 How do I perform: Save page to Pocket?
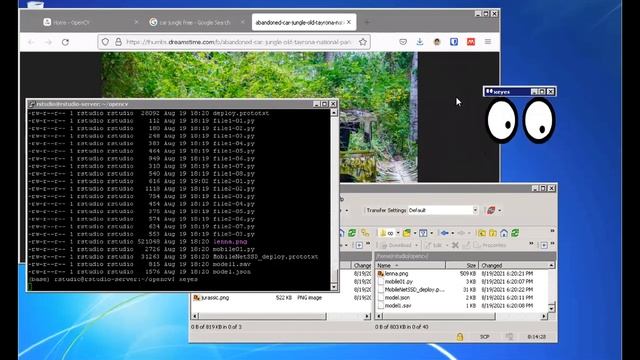403,42
